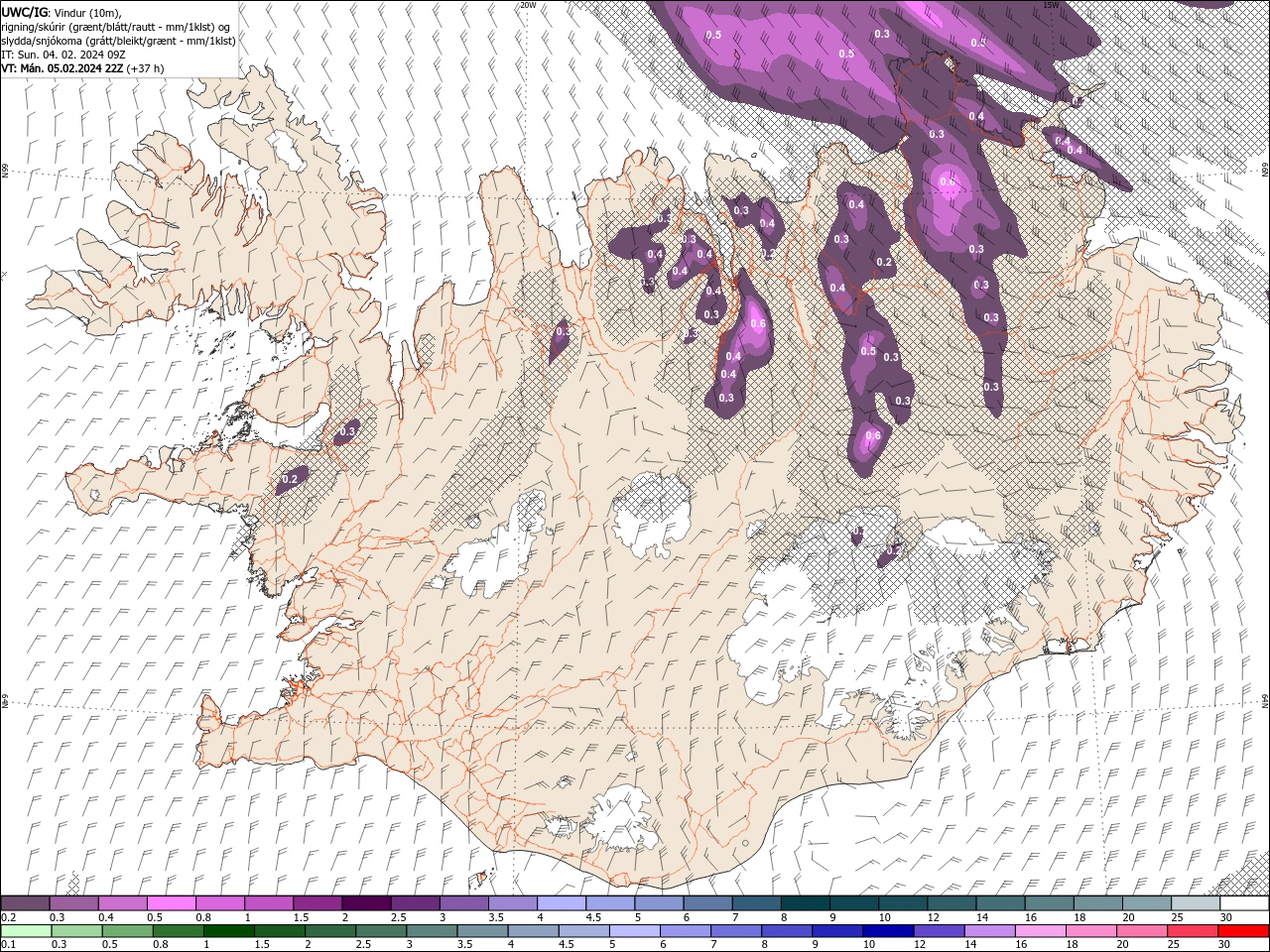This screenshot has width=1270, height=952.
Task: Select the darkest green rain swatch labeled 1
Action: 229,931
